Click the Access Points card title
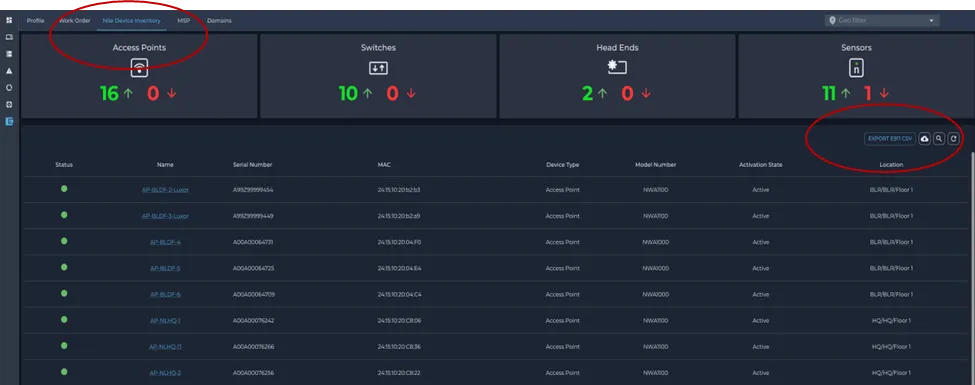The width and height of the screenshot is (975, 385). coord(139,47)
